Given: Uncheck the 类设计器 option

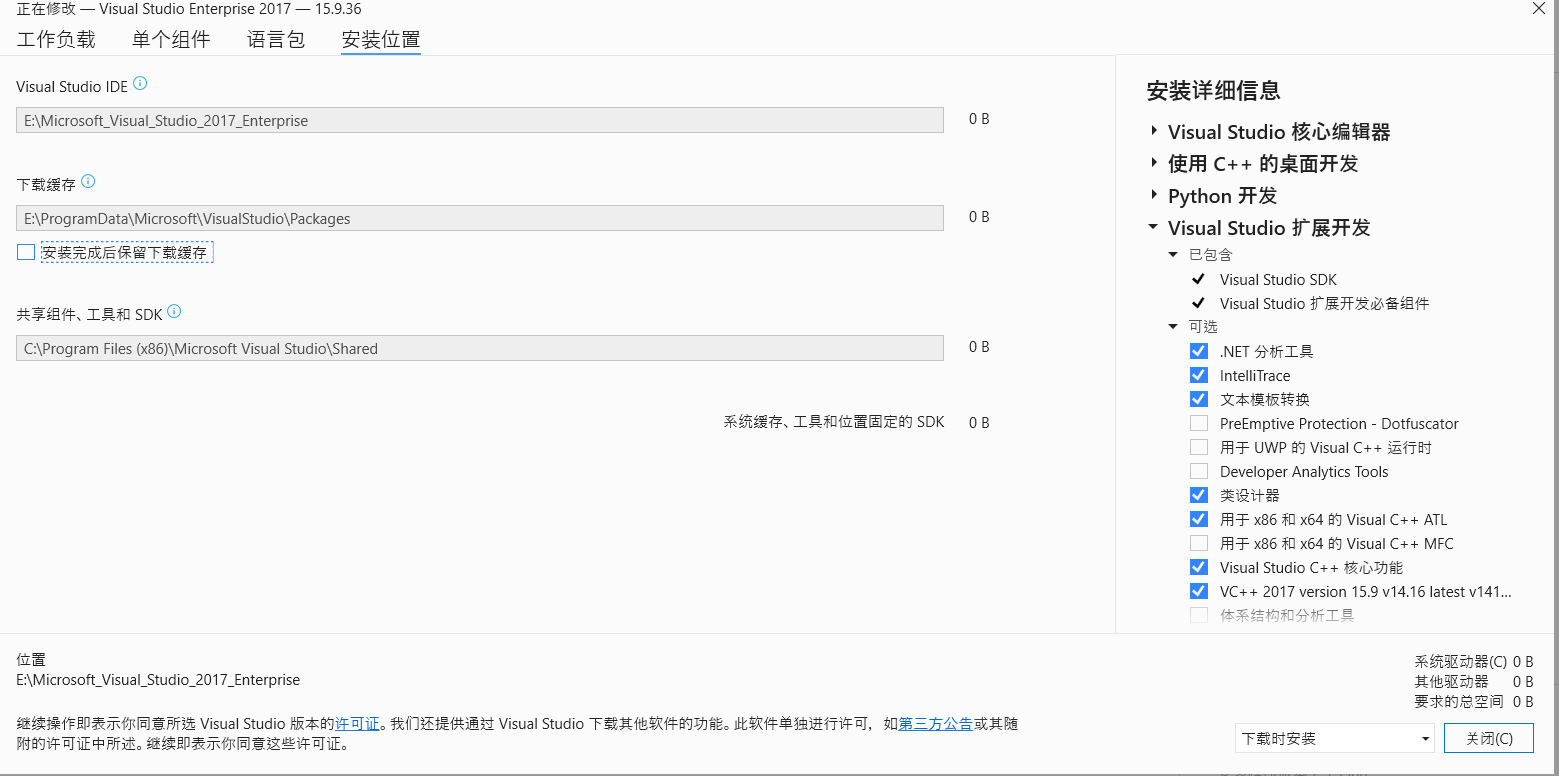Looking at the screenshot, I should coord(1199,495).
